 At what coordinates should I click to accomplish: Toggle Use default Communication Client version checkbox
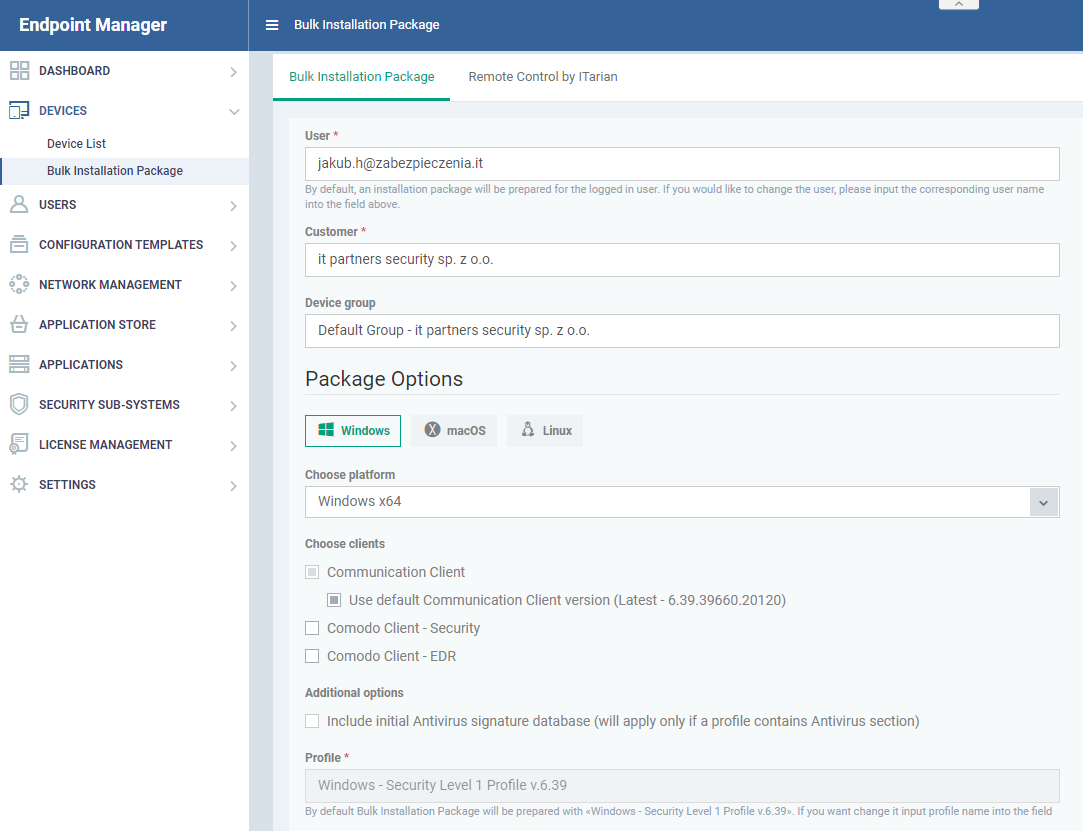(334, 600)
